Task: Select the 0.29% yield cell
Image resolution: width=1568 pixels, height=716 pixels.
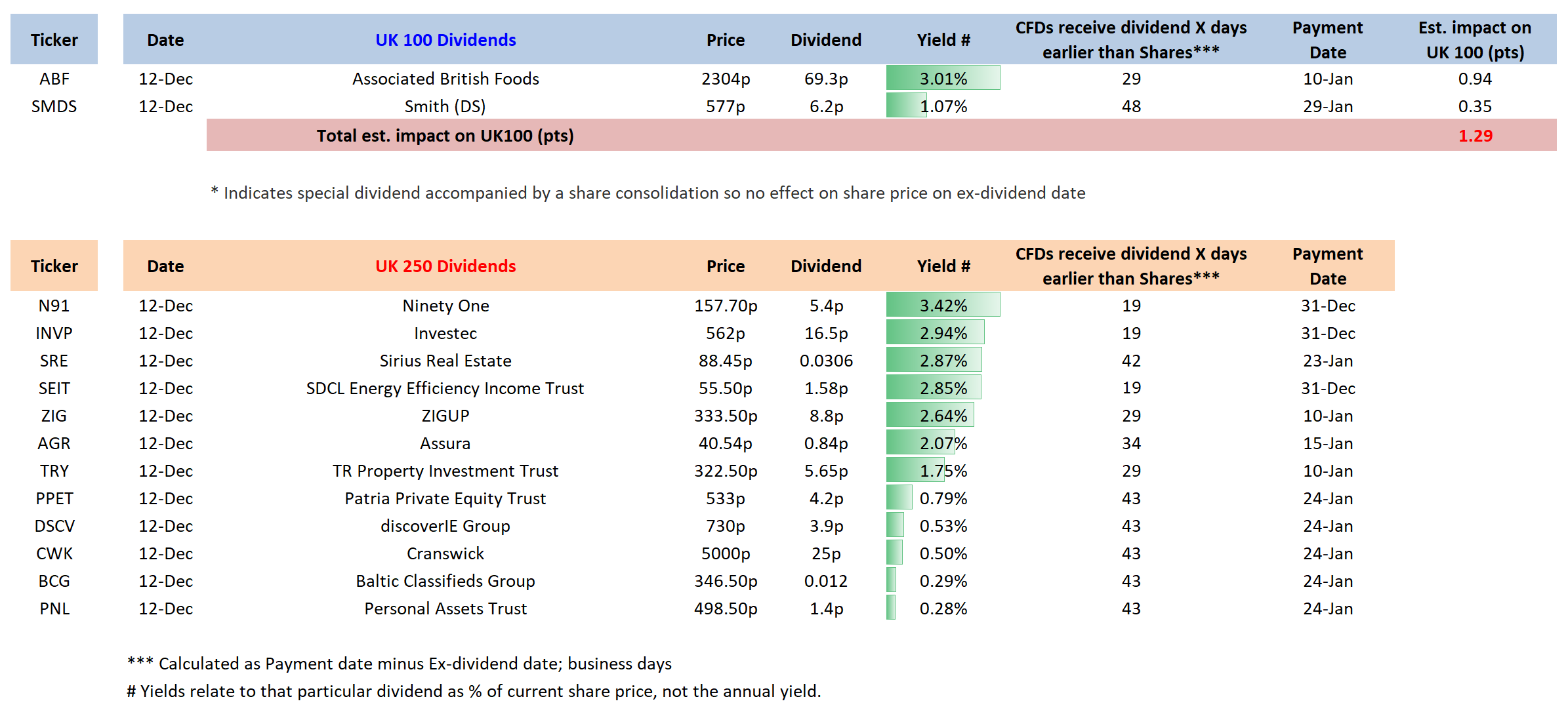Action: (943, 580)
